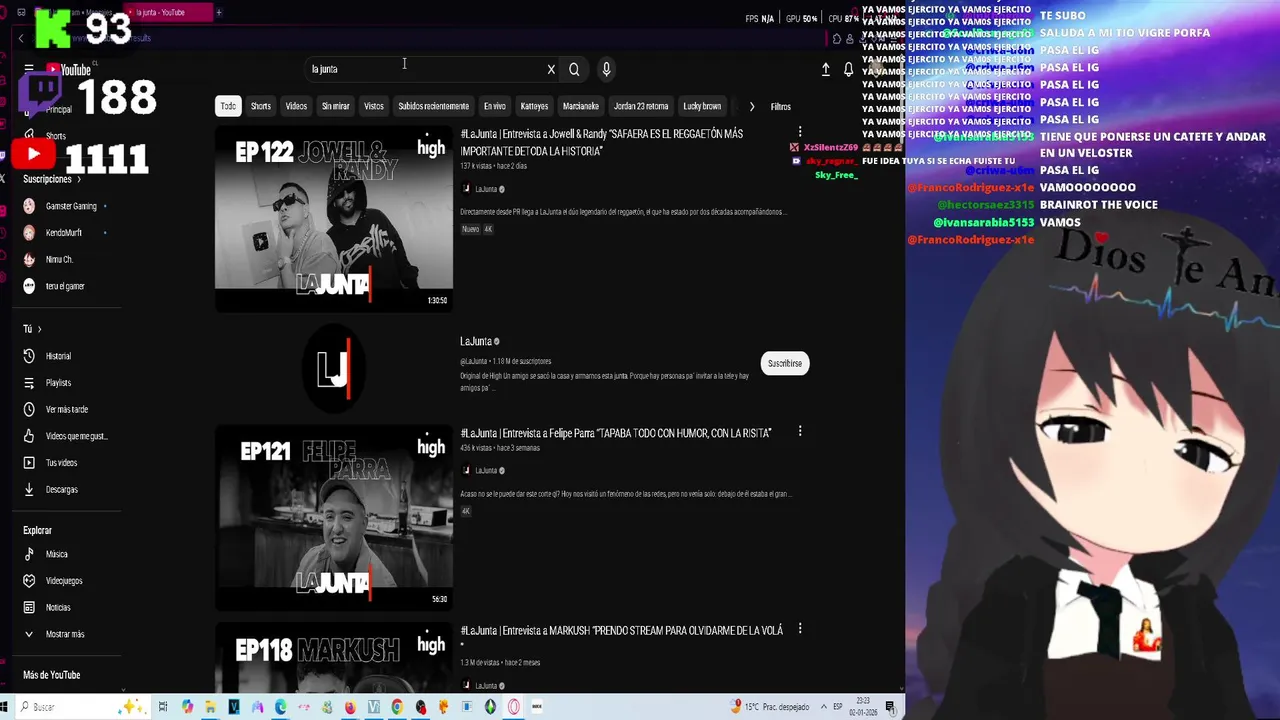The width and height of the screenshot is (1280, 720).
Task: Open the notifications bell
Action: click(848, 69)
